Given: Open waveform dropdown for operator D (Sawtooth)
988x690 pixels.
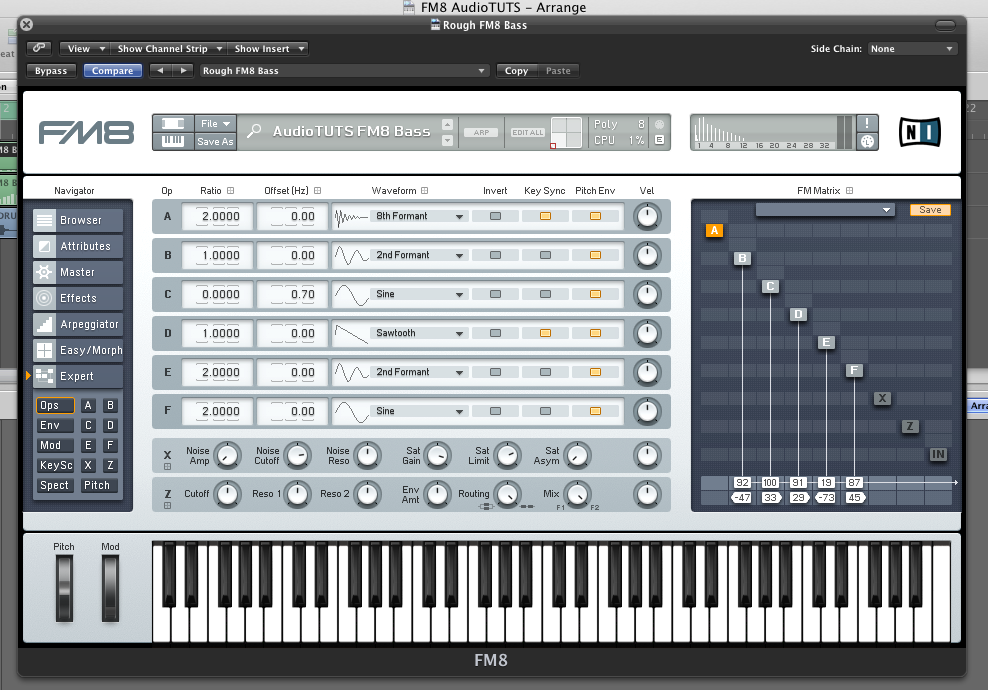Looking at the screenshot, I should coord(419,333).
